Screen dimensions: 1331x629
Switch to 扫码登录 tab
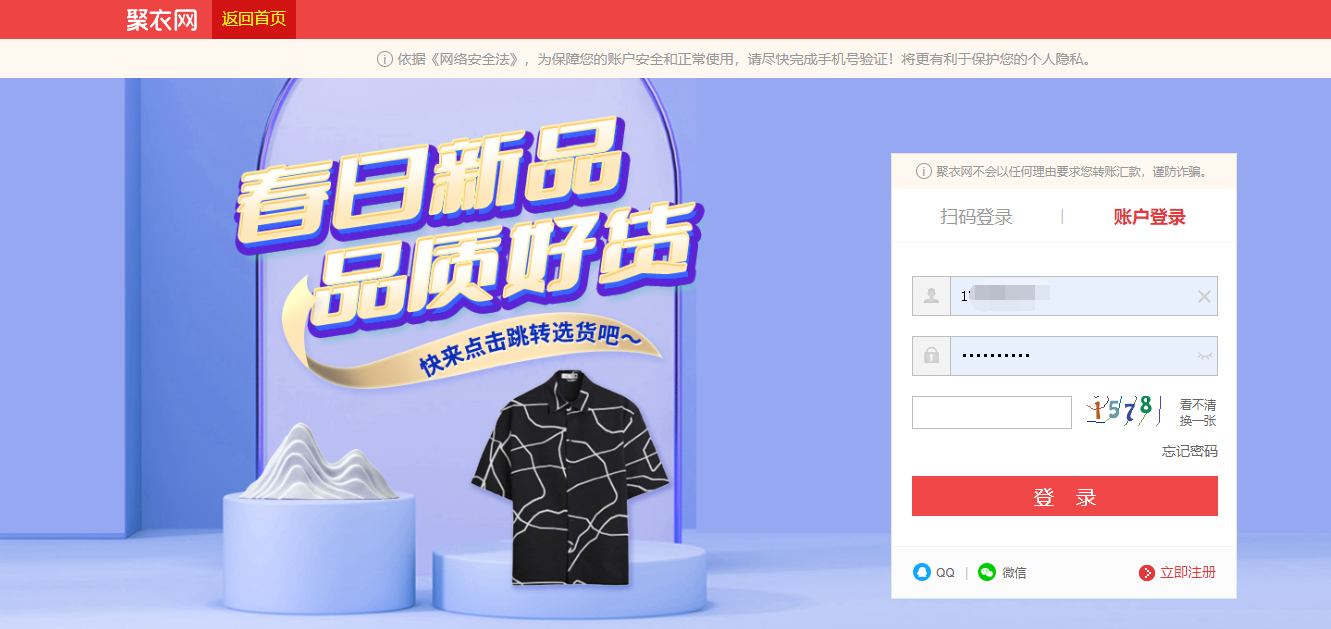point(976,217)
